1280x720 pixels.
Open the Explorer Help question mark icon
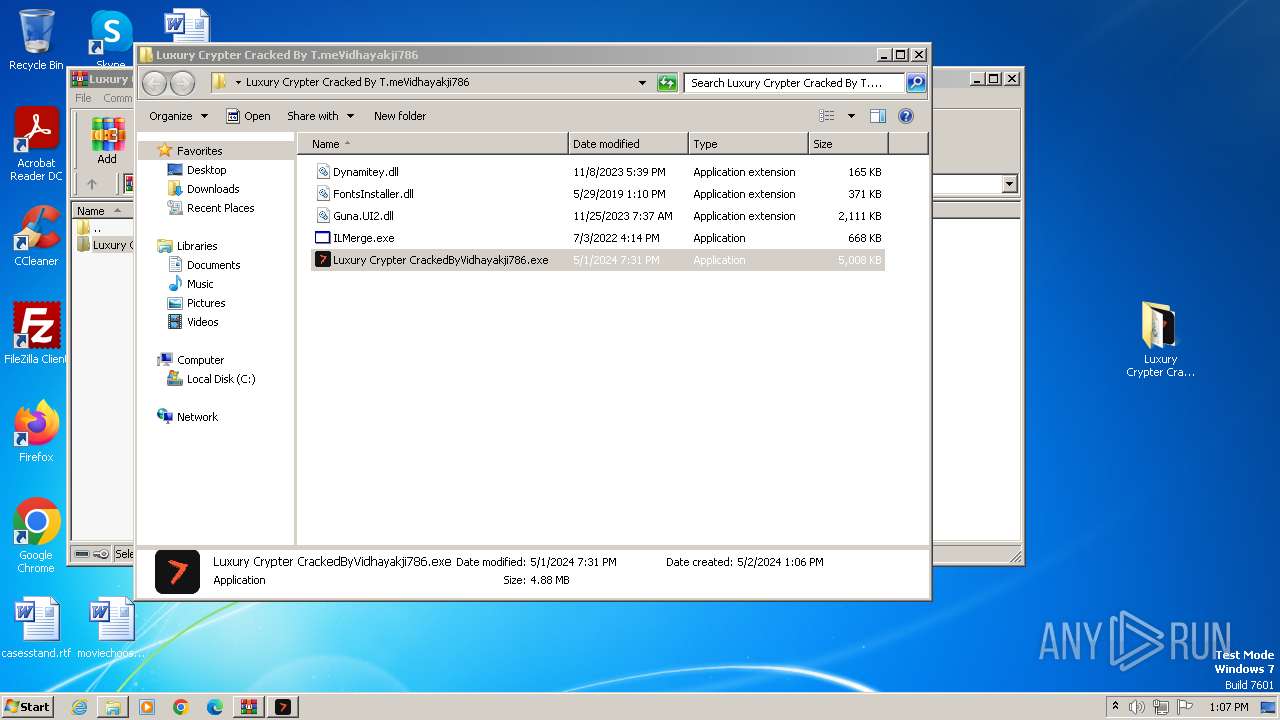pyautogui.click(x=906, y=116)
